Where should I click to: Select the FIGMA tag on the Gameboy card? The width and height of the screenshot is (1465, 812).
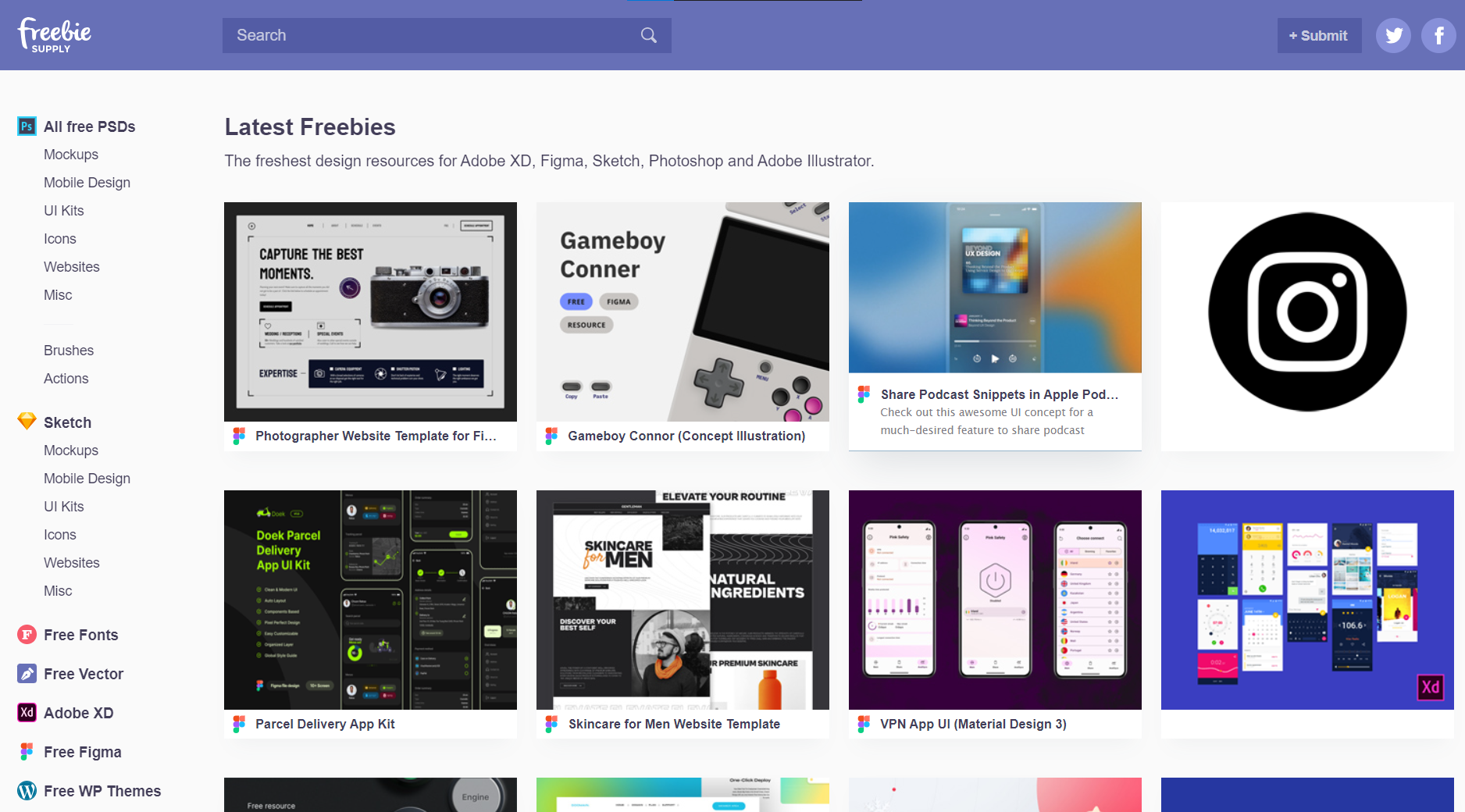pos(618,301)
